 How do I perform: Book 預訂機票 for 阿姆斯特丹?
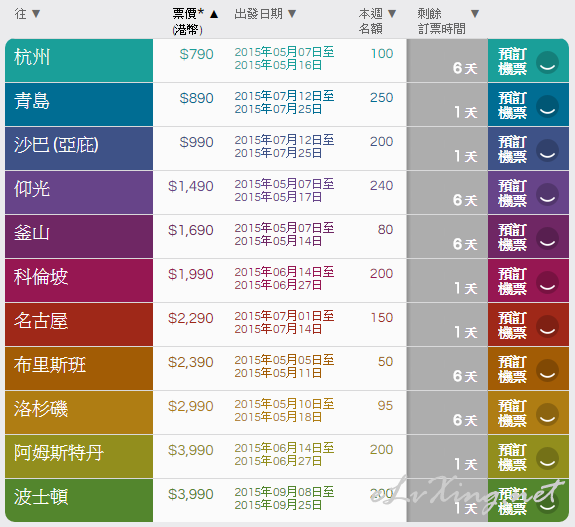[528, 457]
